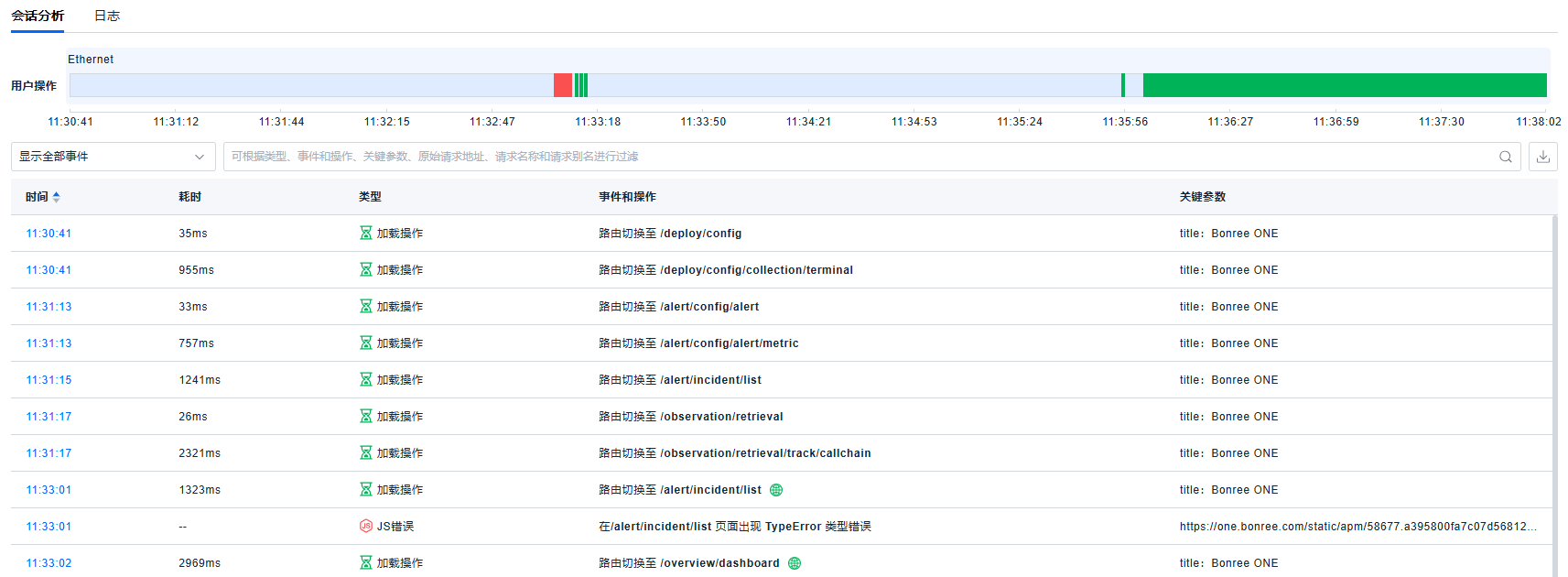Switch to the 日志 tab
Image resolution: width=1568 pixels, height=577 pixels.
(107, 16)
